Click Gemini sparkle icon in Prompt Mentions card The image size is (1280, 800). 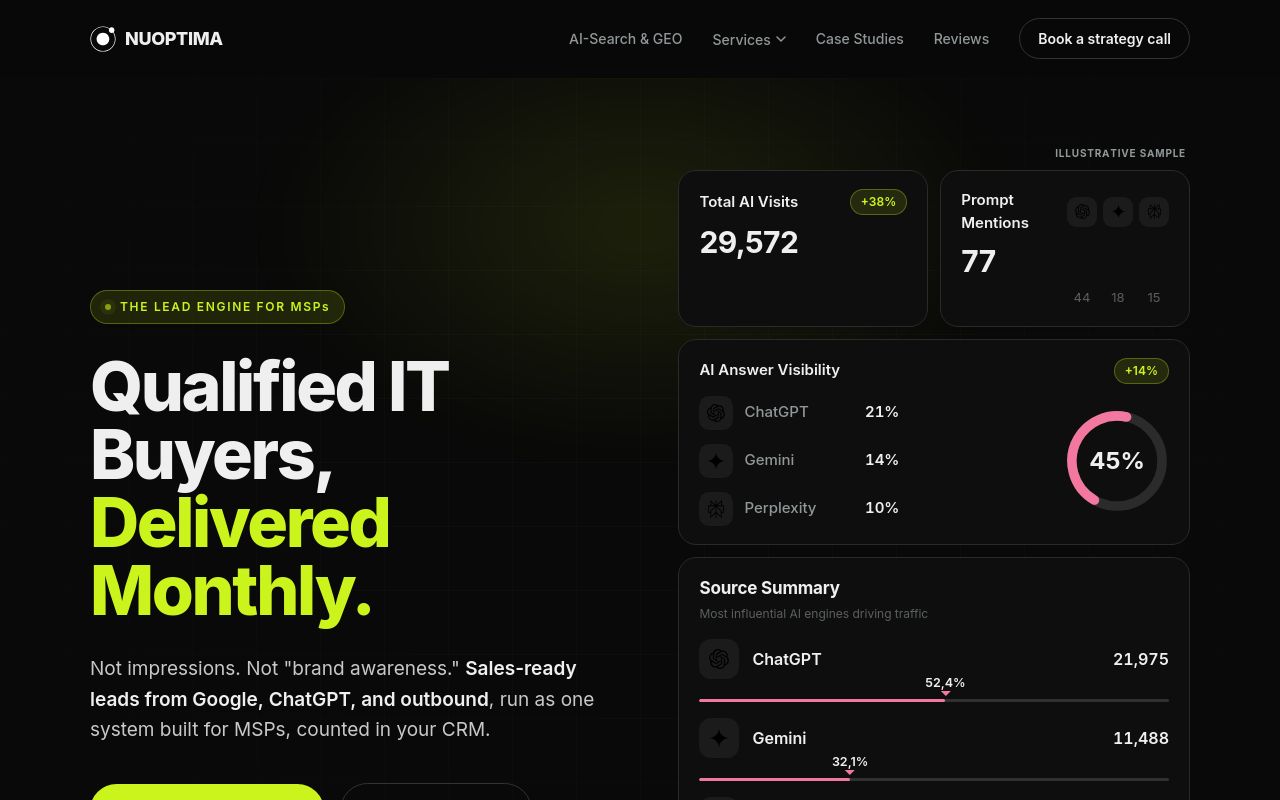click(1118, 212)
